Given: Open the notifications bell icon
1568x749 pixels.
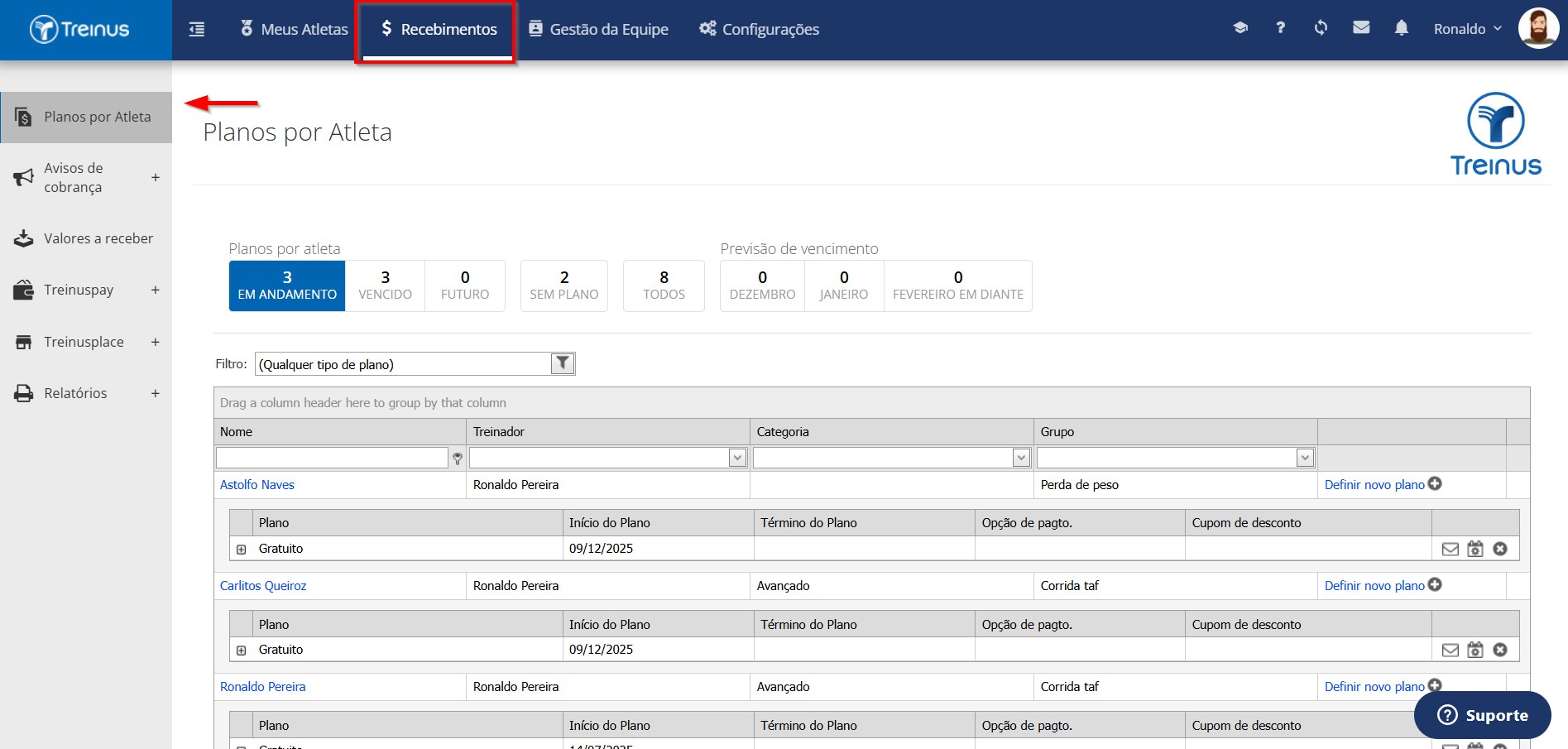Looking at the screenshot, I should pos(1401,28).
